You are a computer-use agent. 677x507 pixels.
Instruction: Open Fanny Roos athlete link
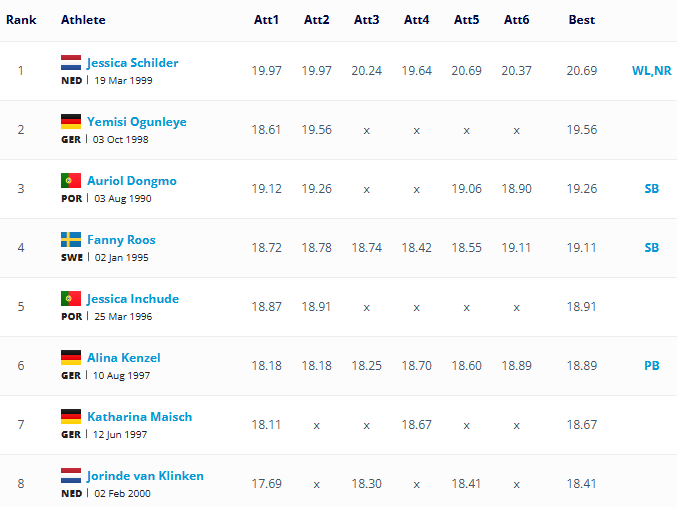point(121,240)
